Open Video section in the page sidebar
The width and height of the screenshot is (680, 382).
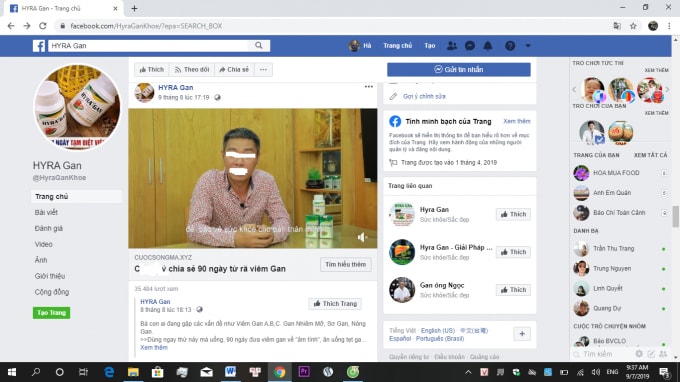[x=43, y=244]
